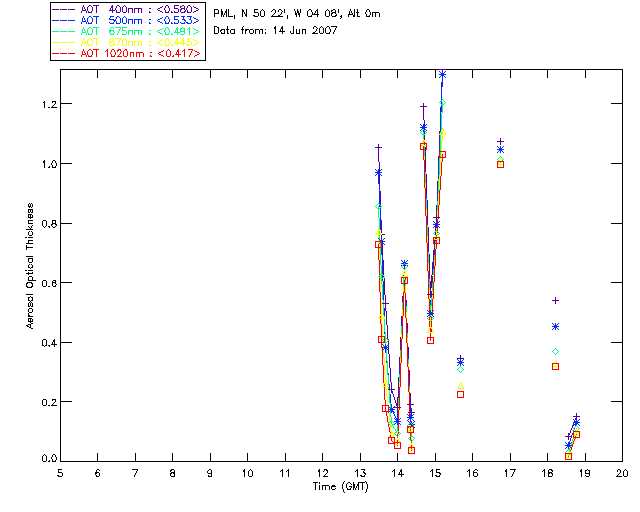640x512 pixels.
Task: Click the first blue star marker near 0.97 at 13.5 hours
Action: 378,173
